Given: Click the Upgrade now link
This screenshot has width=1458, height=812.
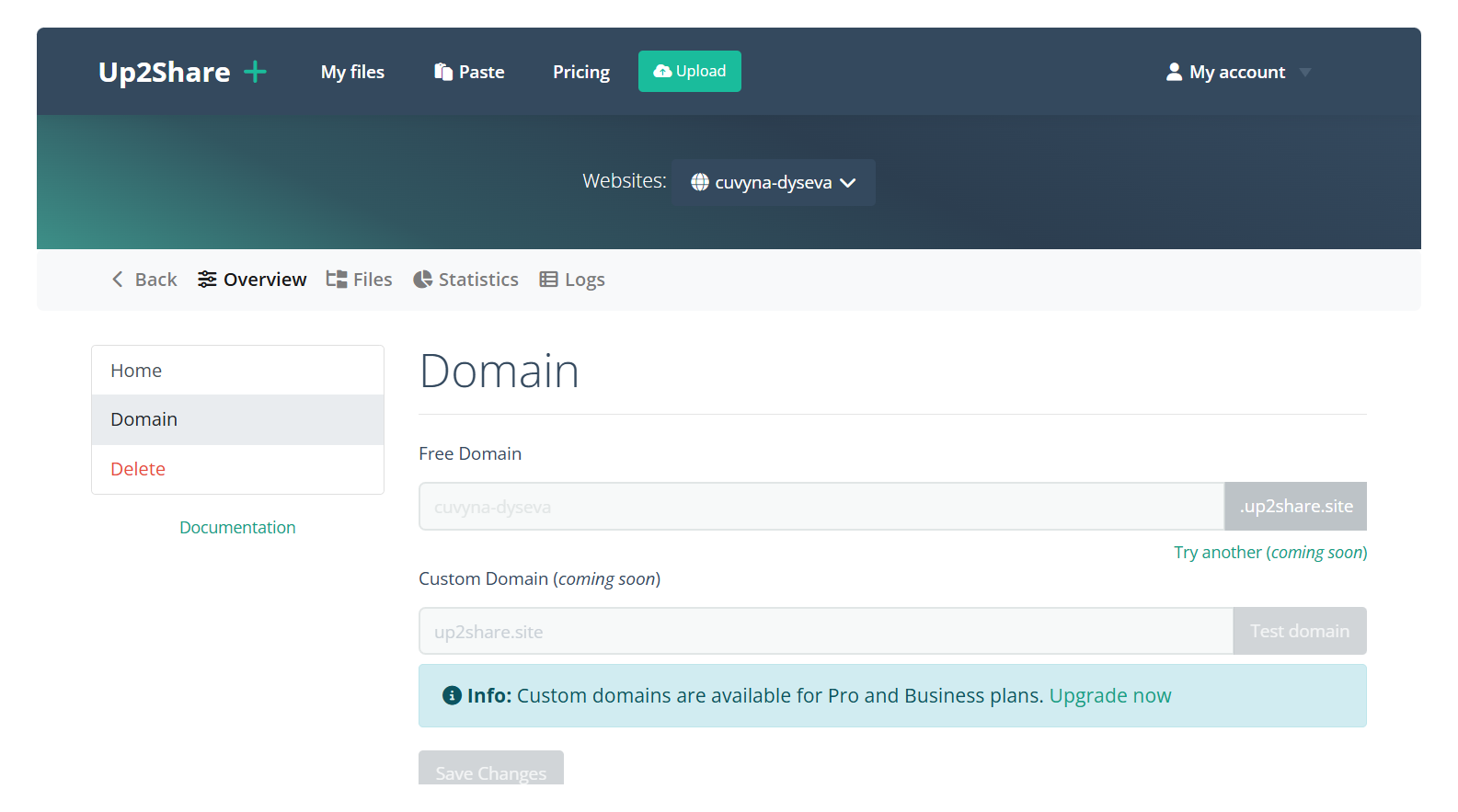Looking at the screenshot, I should (1110, 695).
